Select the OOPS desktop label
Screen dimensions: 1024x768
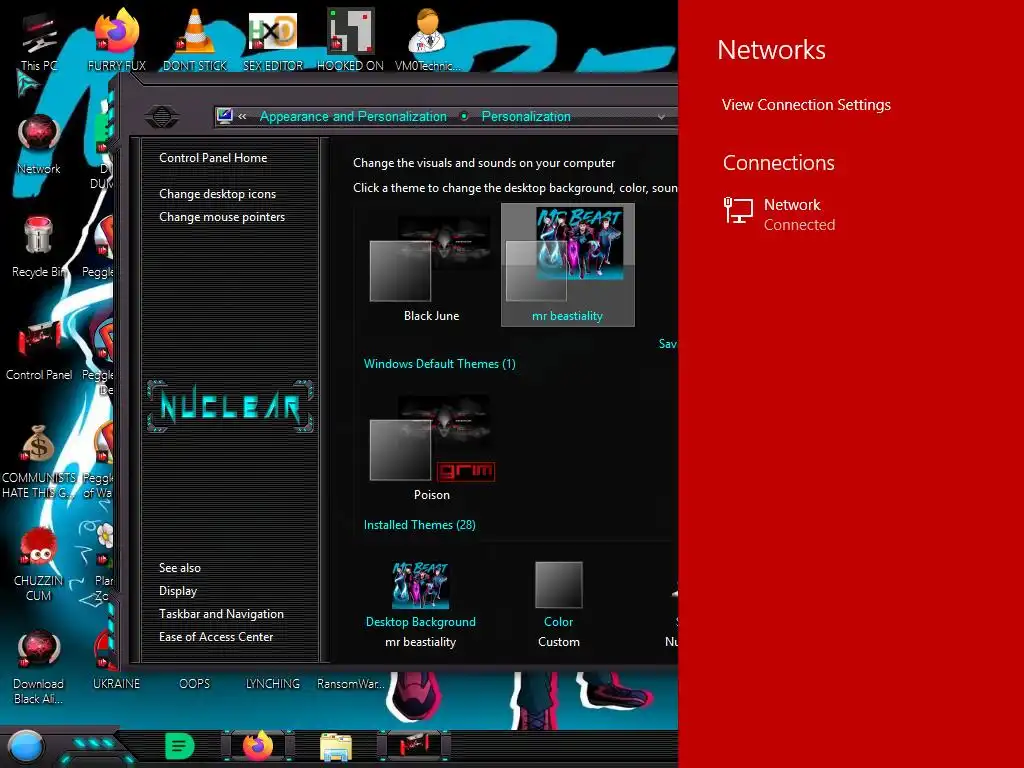click(x=195, y=684)
